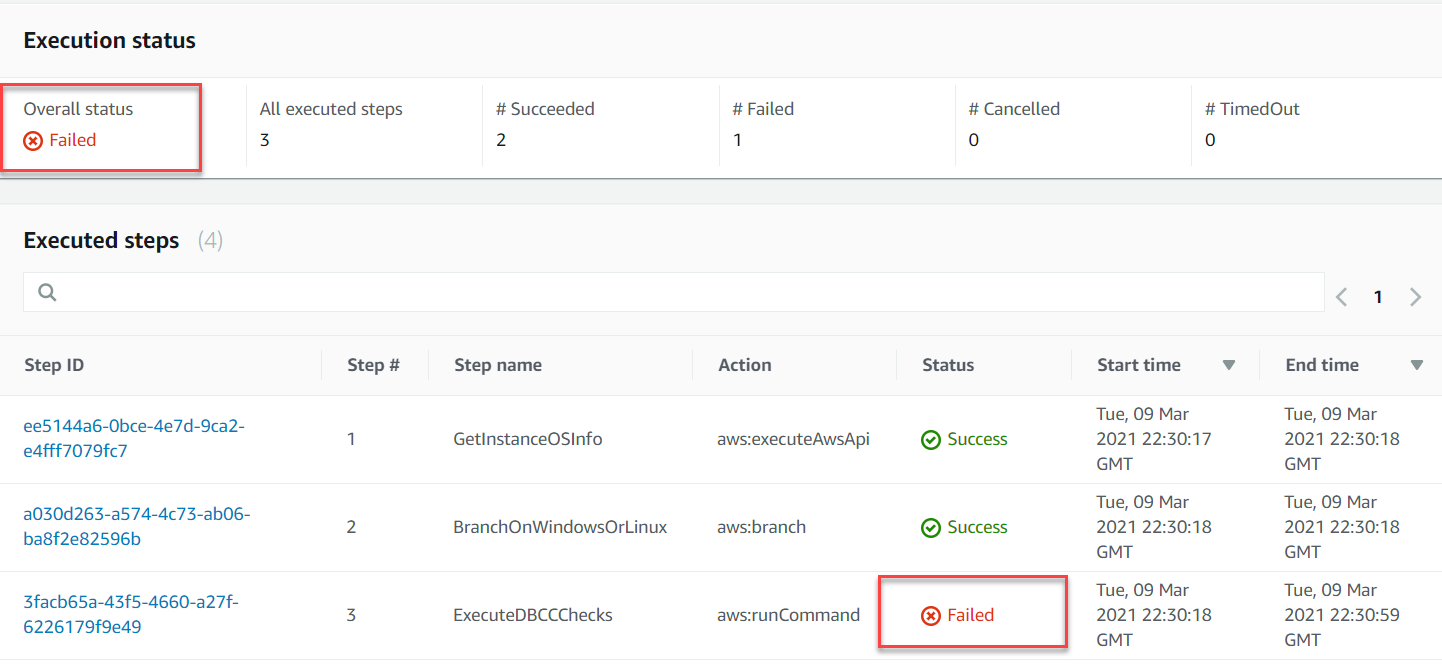Click the previous page arrow icon

1341,296
